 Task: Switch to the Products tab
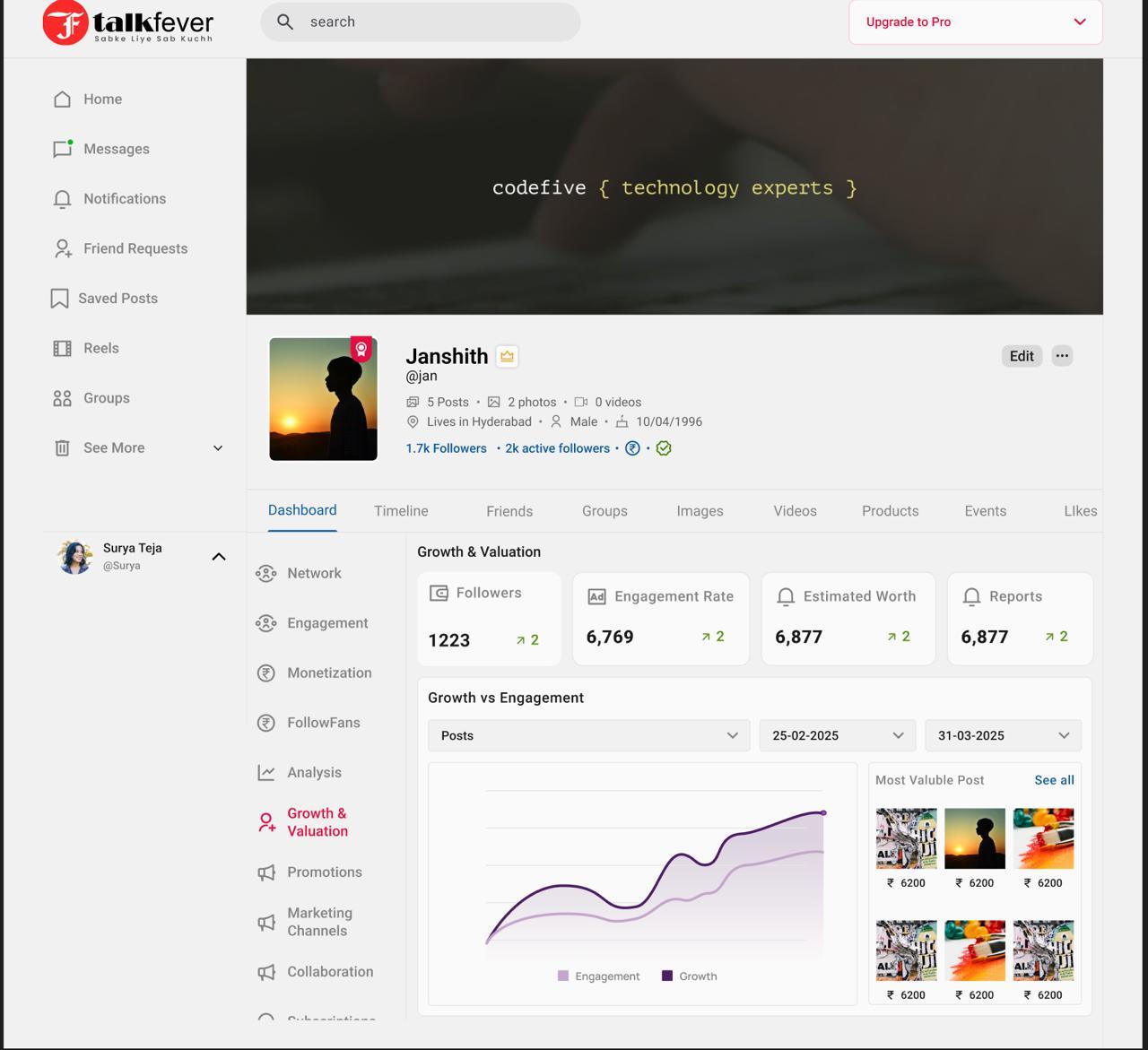890,511
